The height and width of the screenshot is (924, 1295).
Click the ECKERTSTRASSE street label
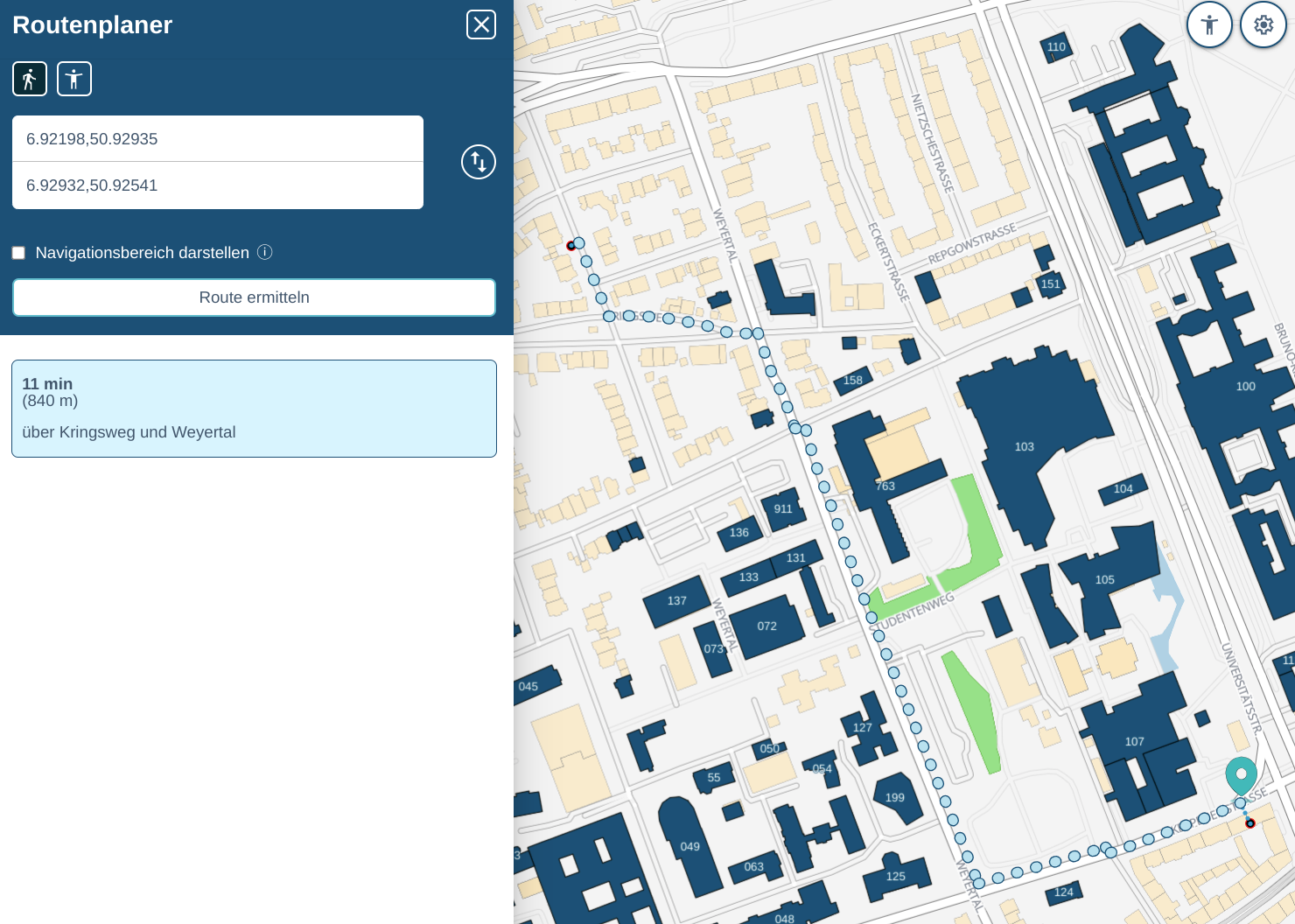pyautogui.click(x=888, y=262)
